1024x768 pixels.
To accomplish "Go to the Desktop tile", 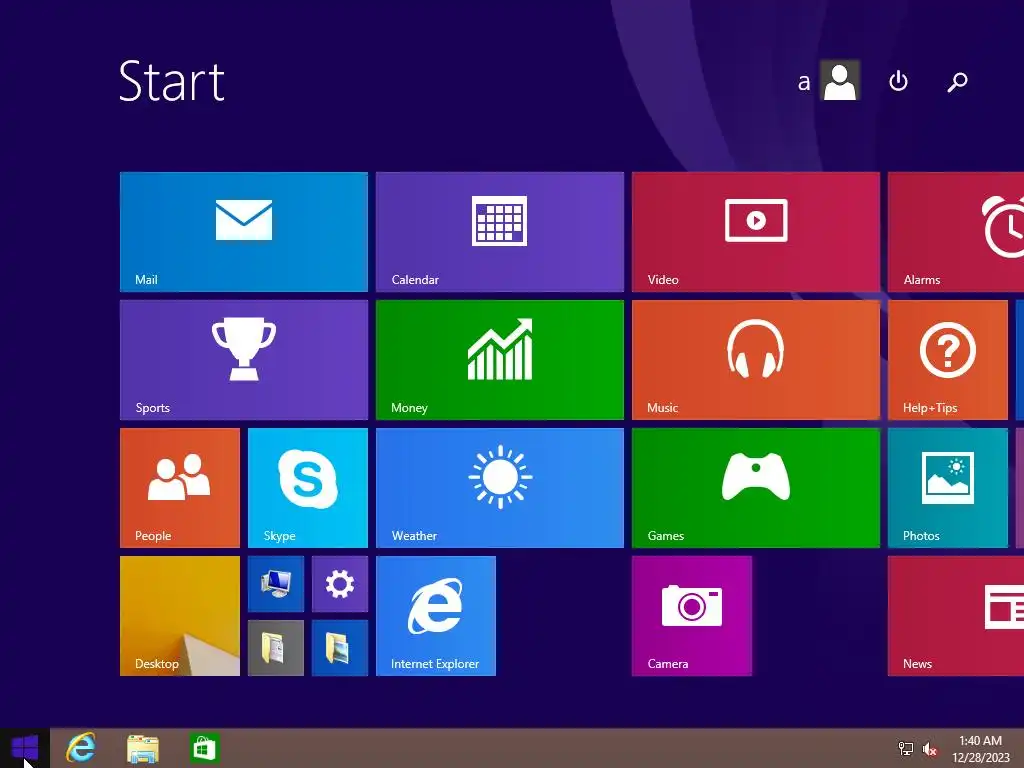I will click(x=180, y=616).
